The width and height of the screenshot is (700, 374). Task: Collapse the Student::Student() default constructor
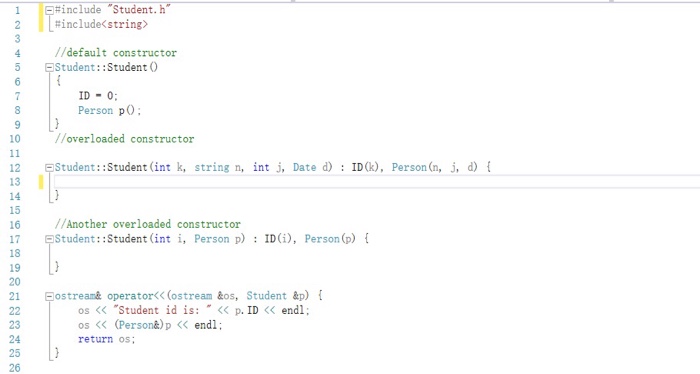(x=50, y=68)
